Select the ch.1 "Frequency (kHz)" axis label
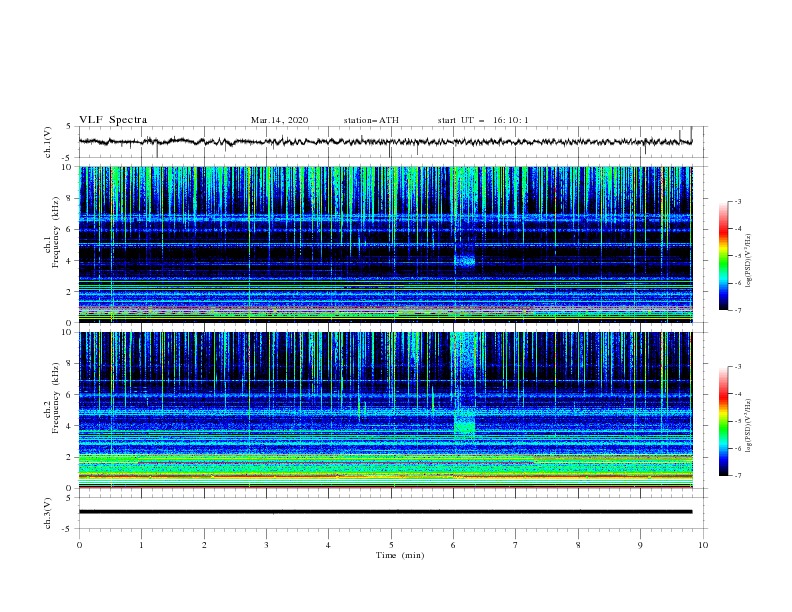Screen dimensions: 792x612 pyautogui.click(x=56, y=231)
